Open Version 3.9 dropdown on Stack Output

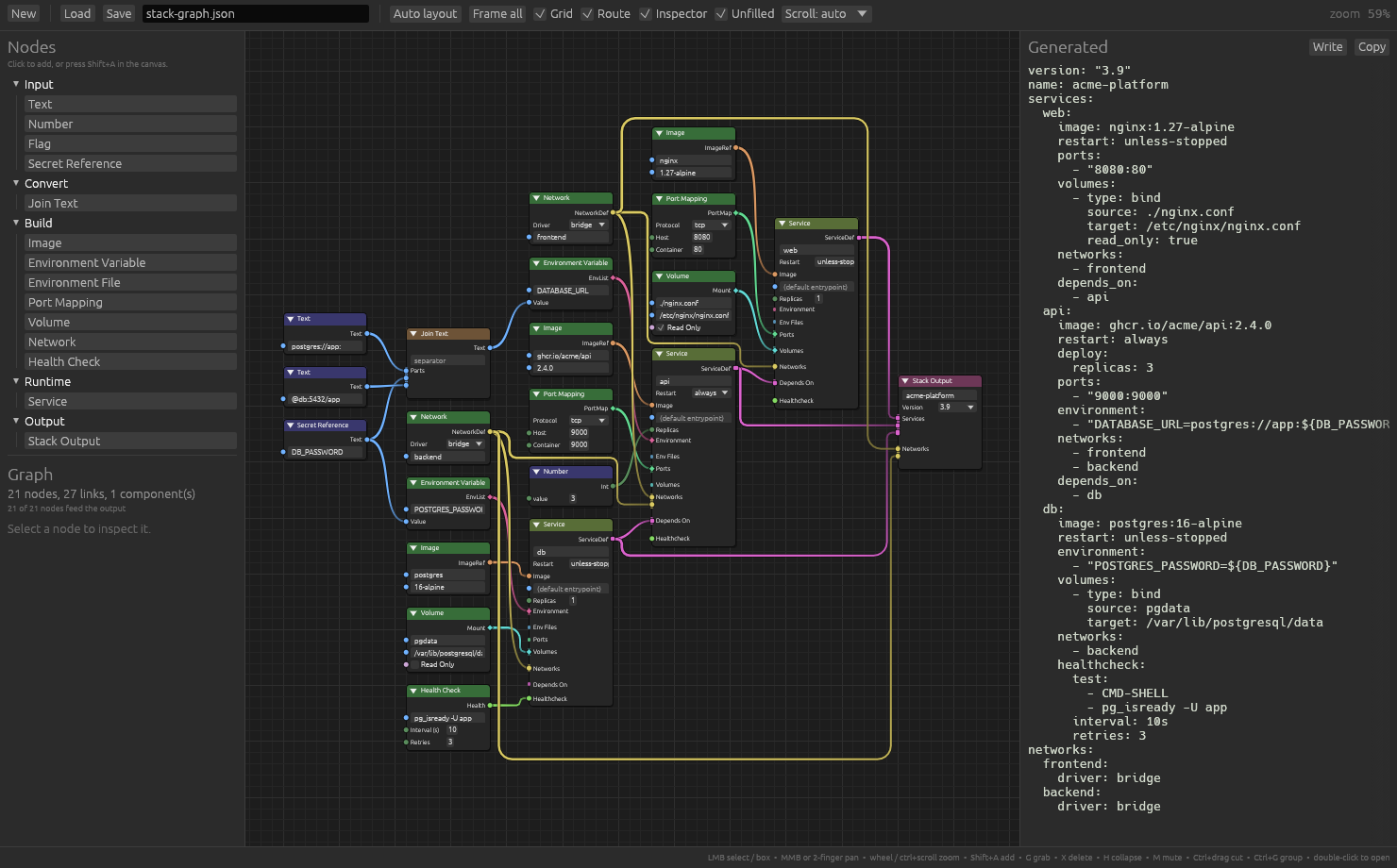(956, 407)
